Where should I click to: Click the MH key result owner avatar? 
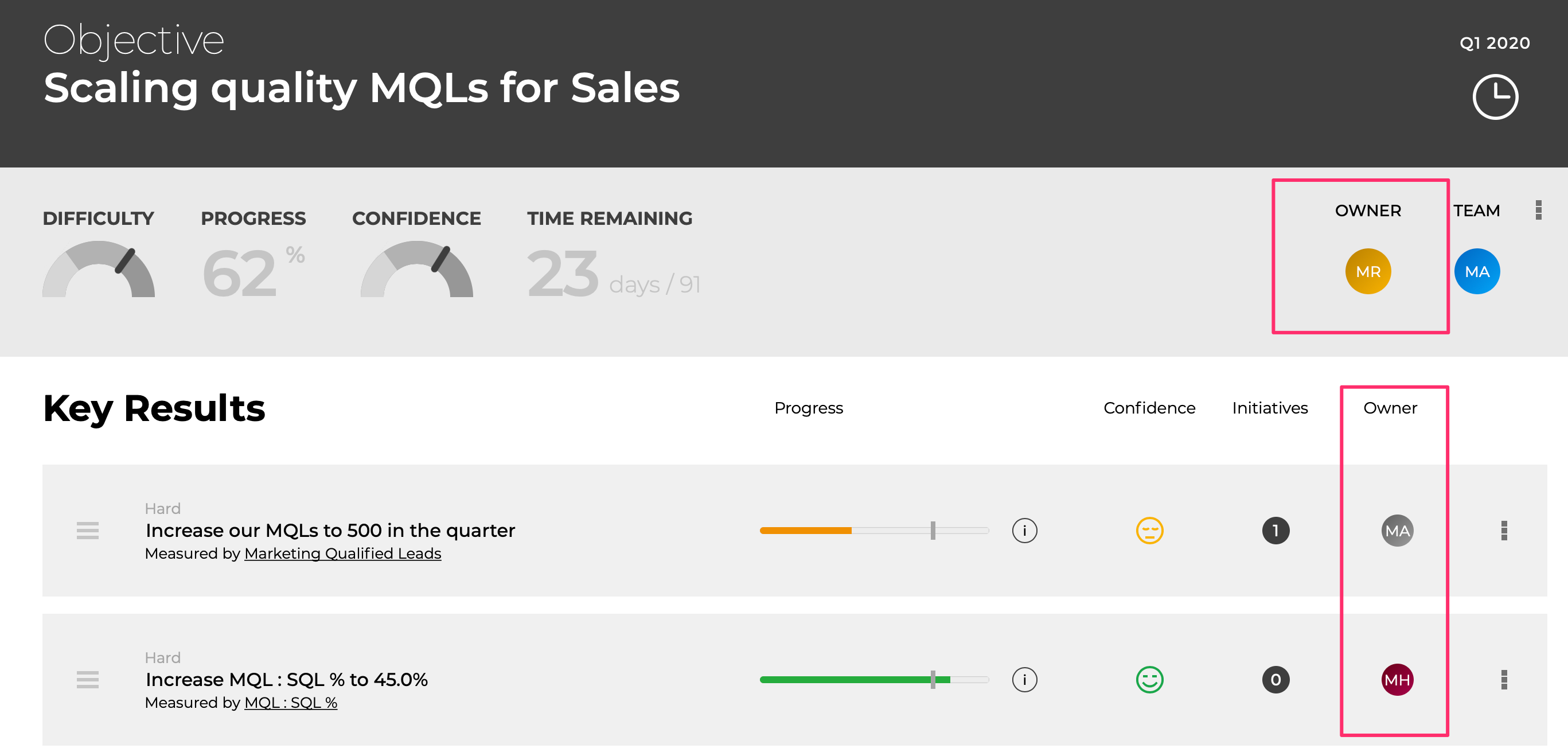[1397, 680]
